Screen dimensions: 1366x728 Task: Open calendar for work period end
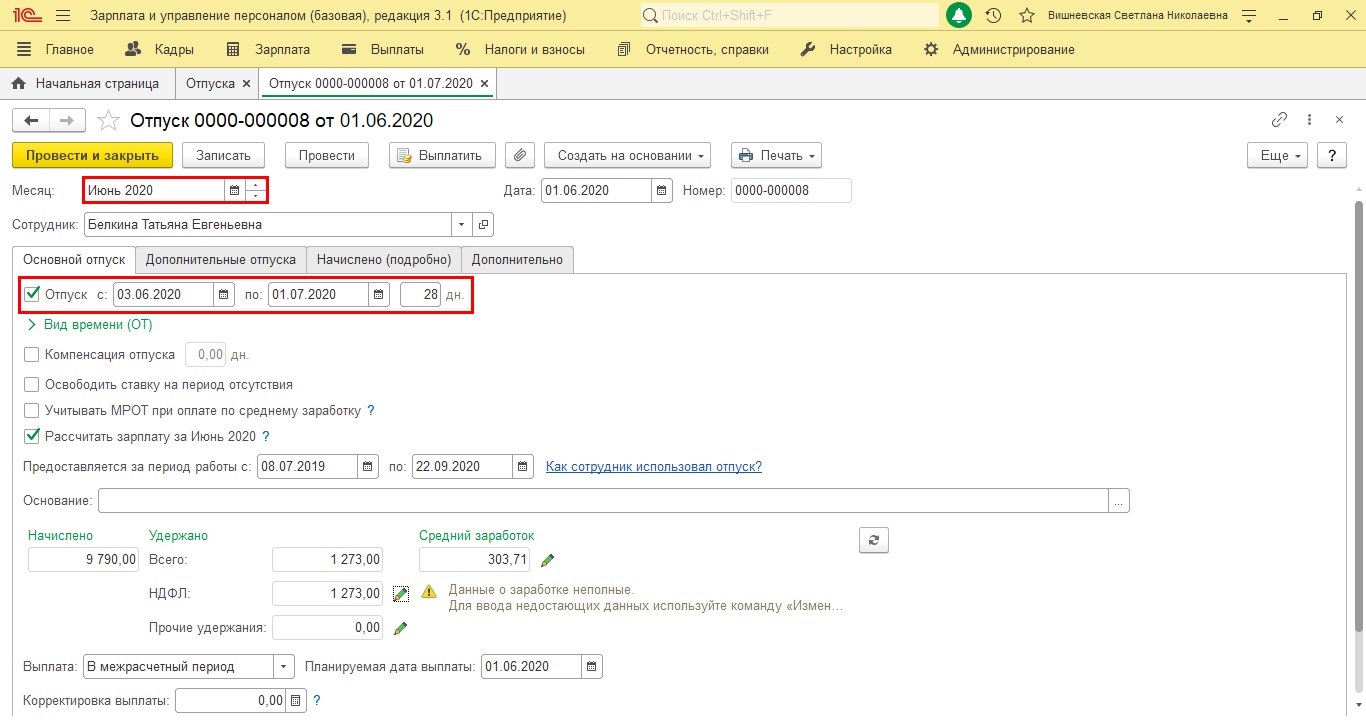click(523, 466)
